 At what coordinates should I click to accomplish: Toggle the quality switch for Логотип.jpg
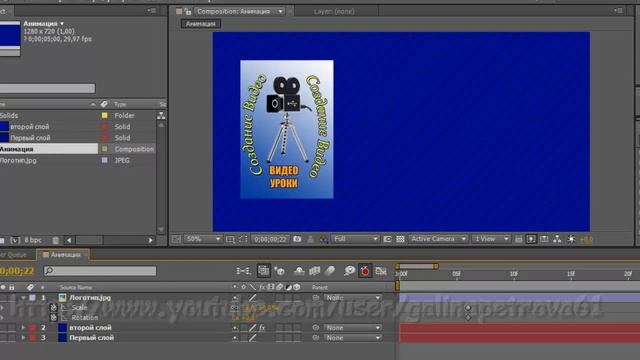coord(253,298)
